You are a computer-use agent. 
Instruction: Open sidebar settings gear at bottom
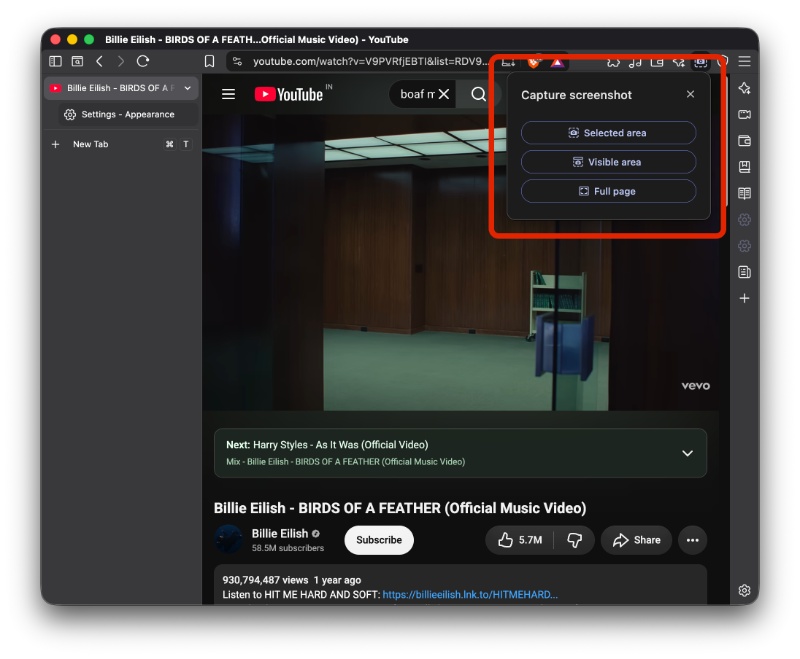pyautogui.click(x=744, y=591)
